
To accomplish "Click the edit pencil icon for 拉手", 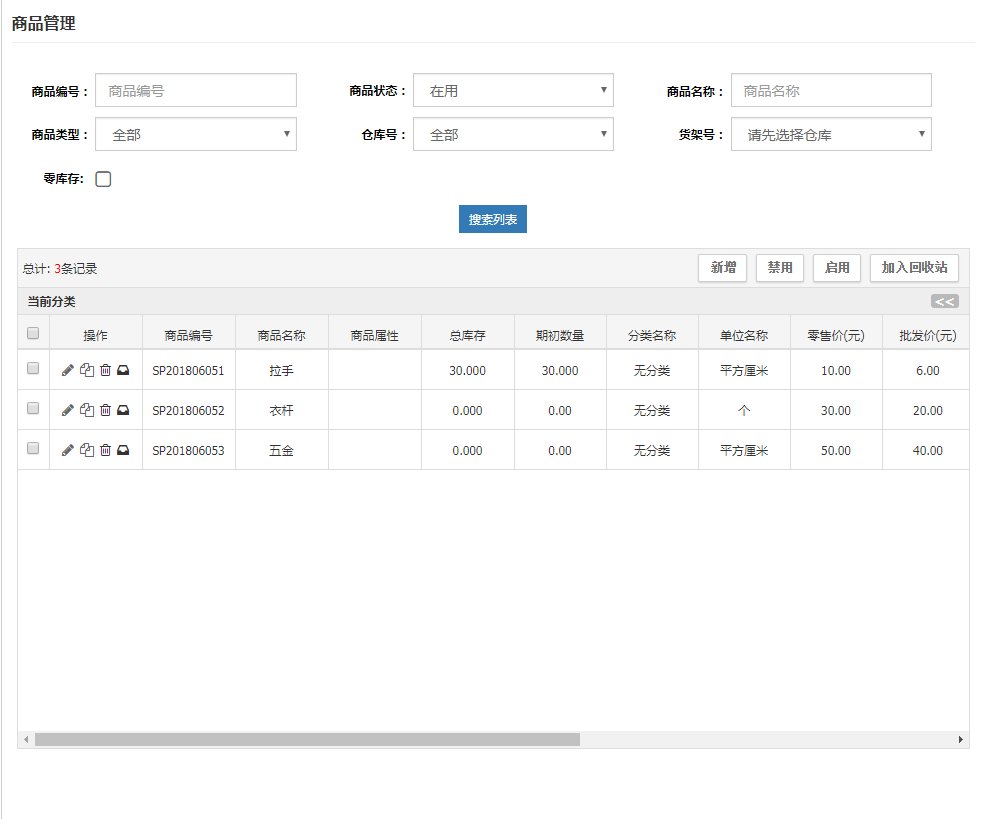I will click(68, 370).
